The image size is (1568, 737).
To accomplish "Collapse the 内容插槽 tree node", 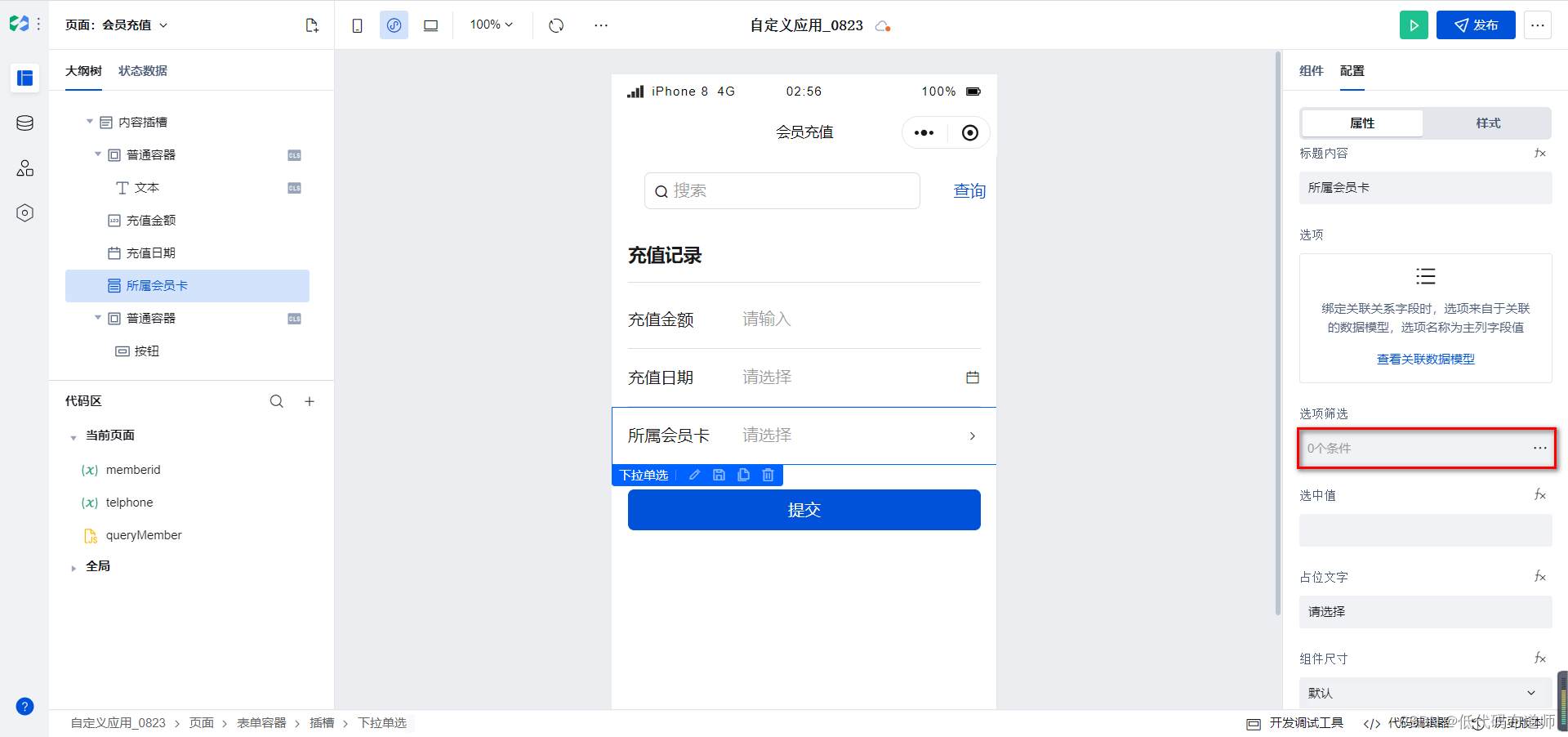I will pos(90,122).
